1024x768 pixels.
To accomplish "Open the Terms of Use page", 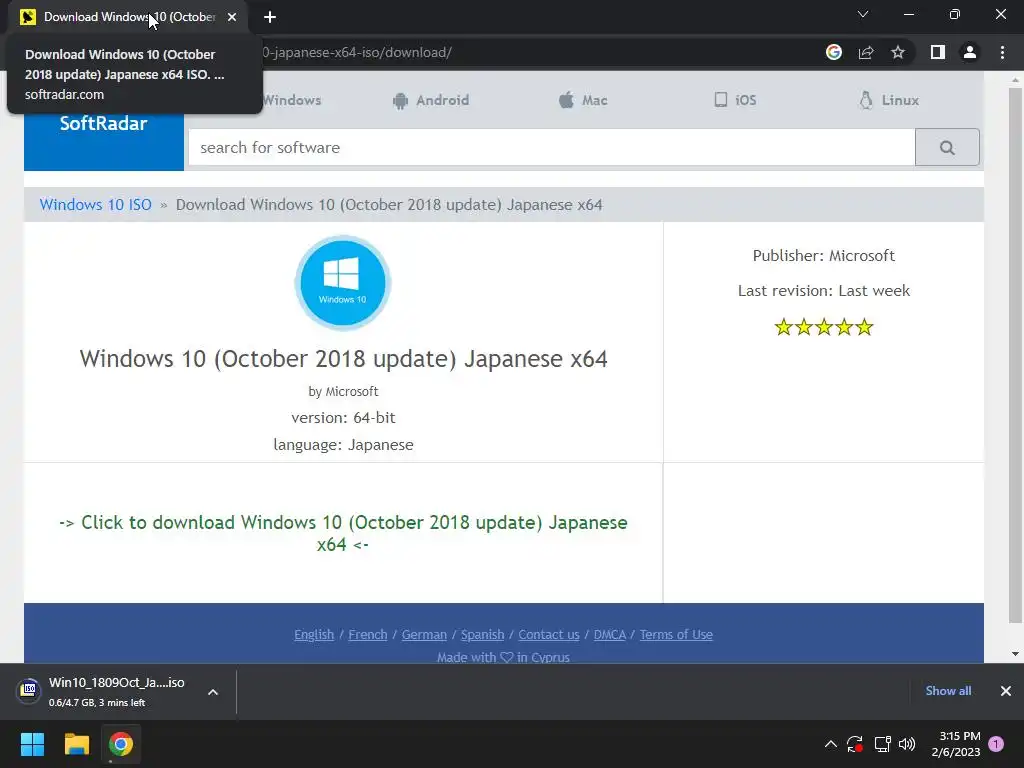I will tap(676, 634).
